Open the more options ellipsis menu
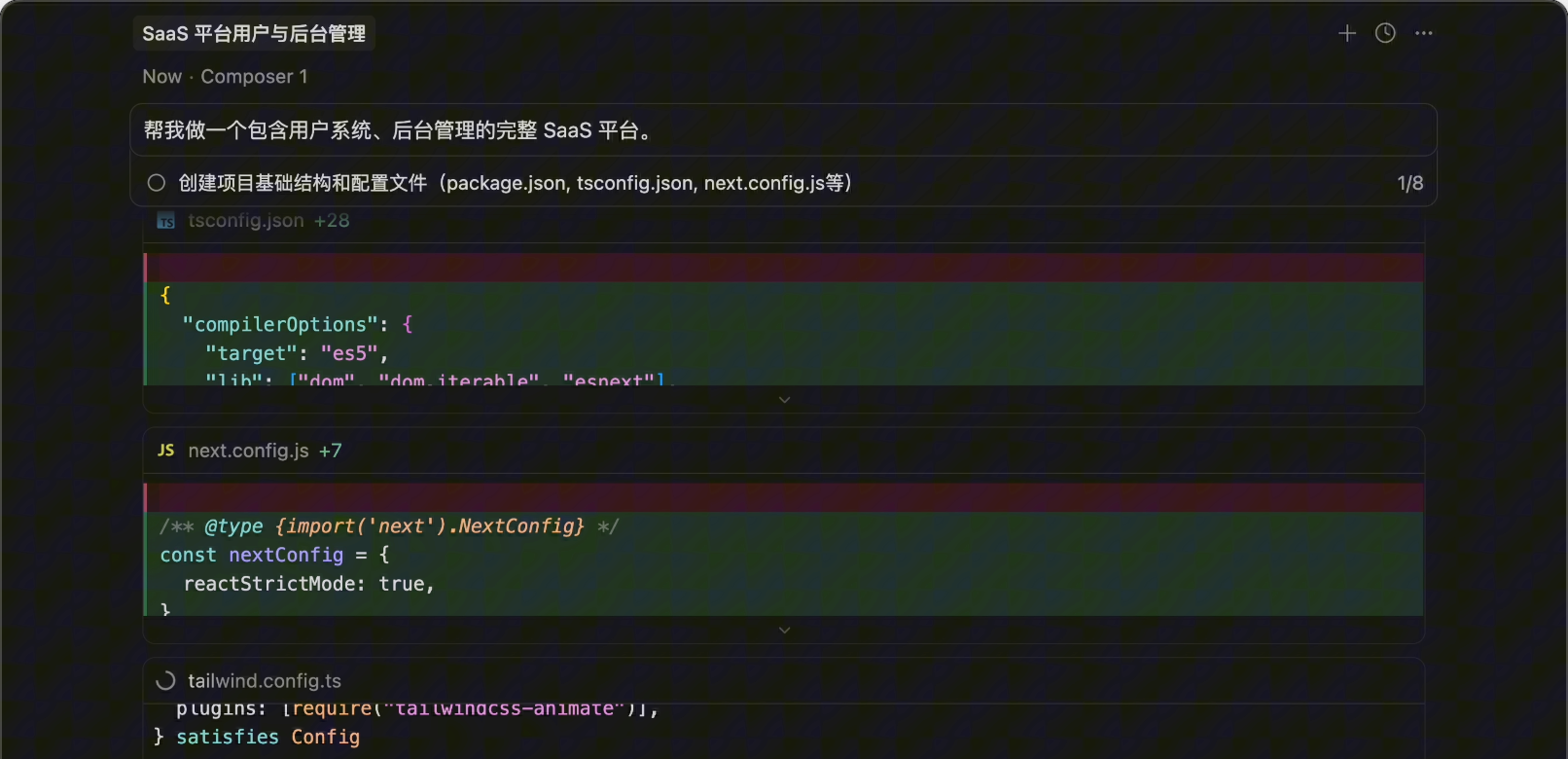The height and width of the screenshot is (759, 1568). [x=1424, y=34]
